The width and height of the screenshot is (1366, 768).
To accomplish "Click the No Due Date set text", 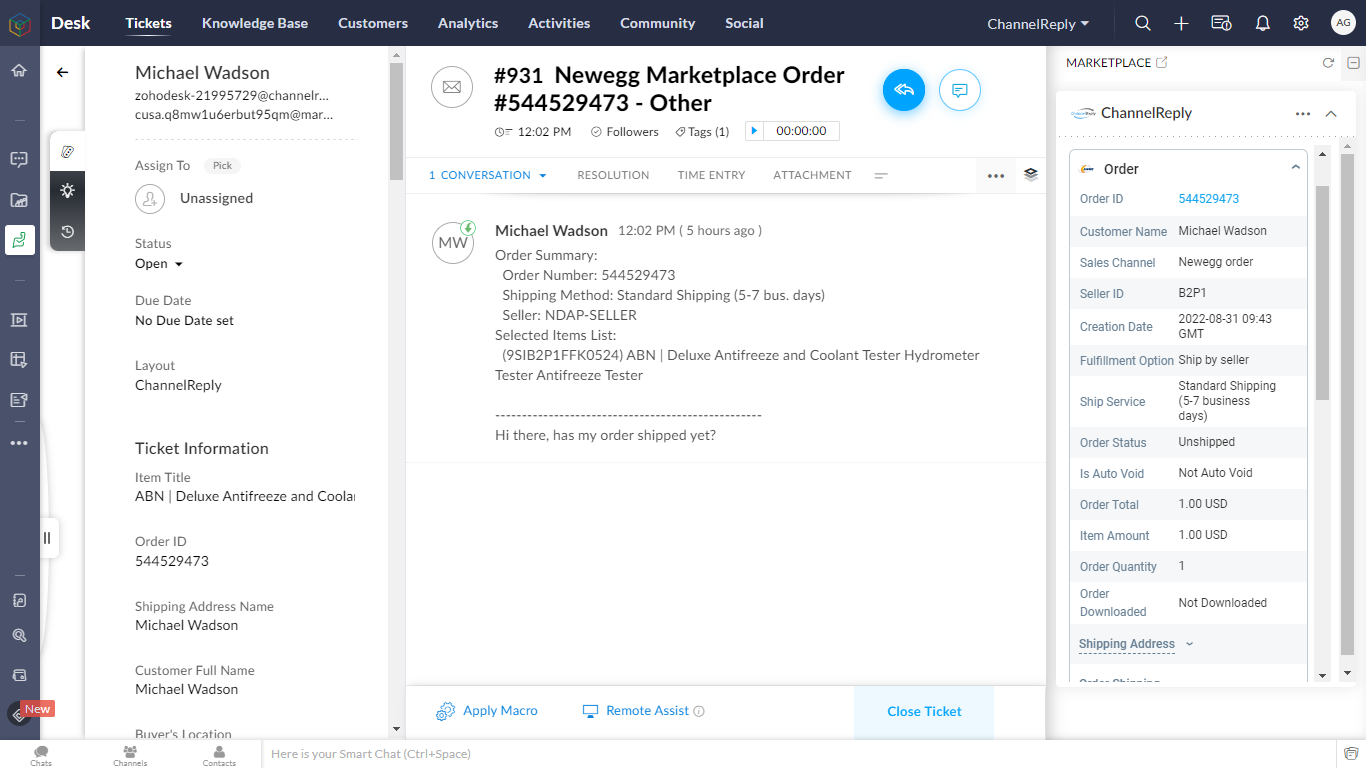I will coord(185,321).
